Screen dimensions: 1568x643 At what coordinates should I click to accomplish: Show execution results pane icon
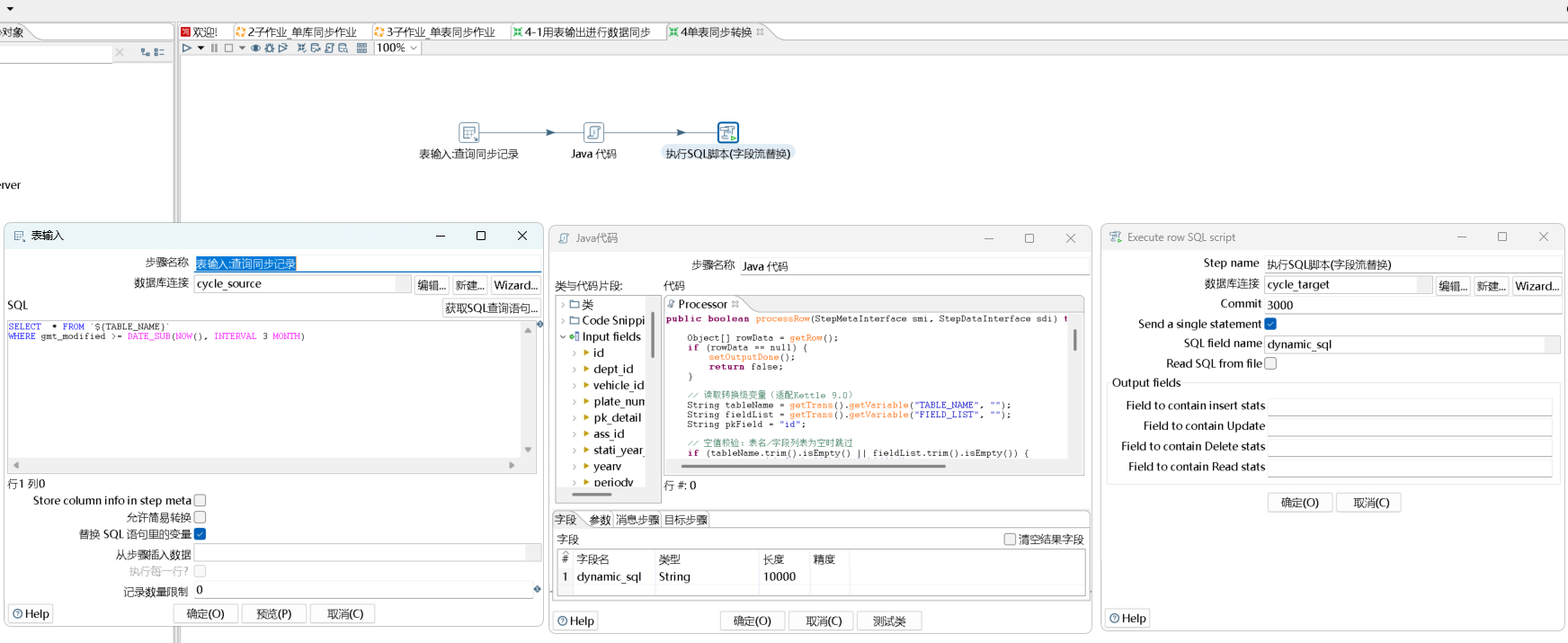[x=361, y=48]
